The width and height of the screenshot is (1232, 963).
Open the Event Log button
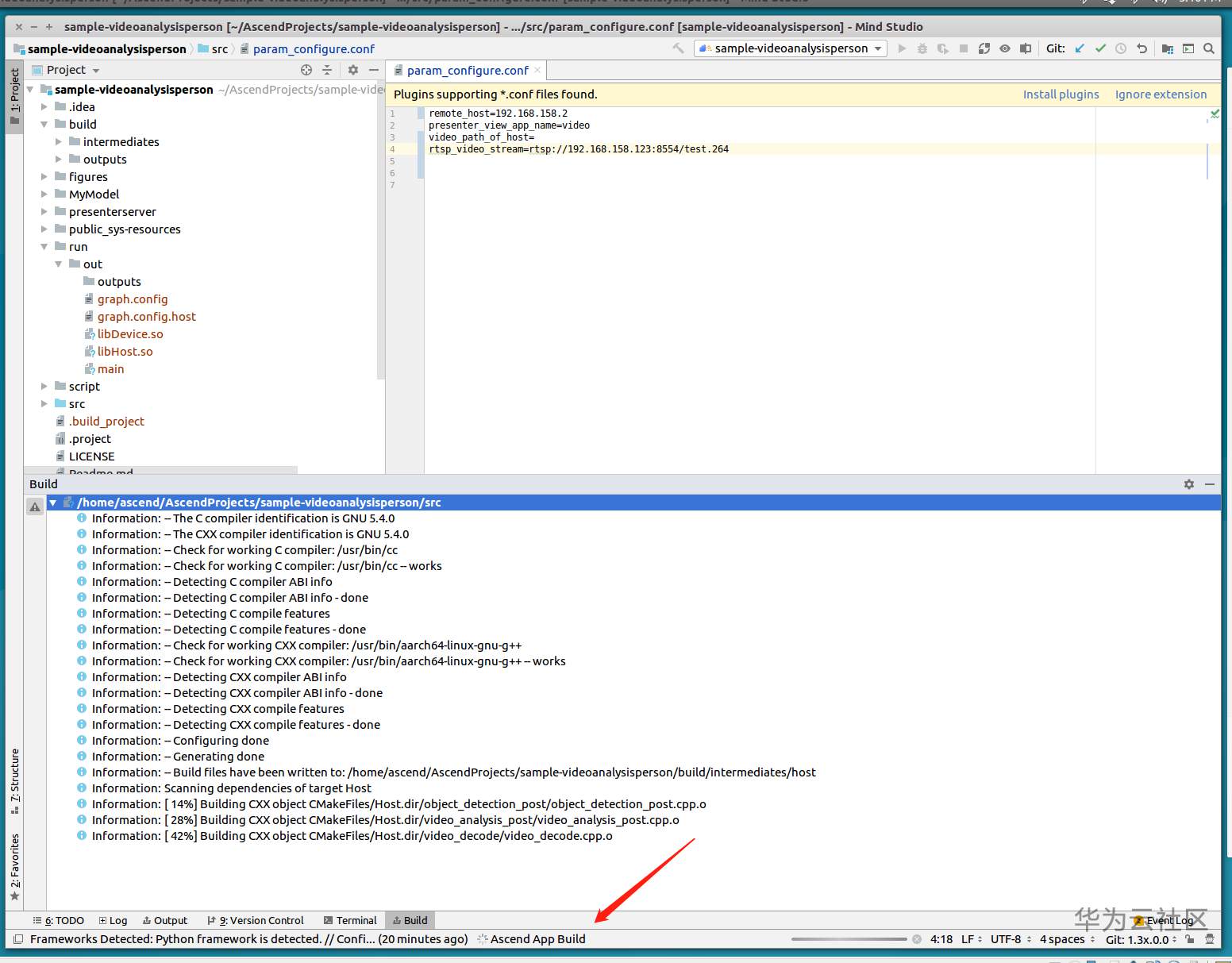1165,921
